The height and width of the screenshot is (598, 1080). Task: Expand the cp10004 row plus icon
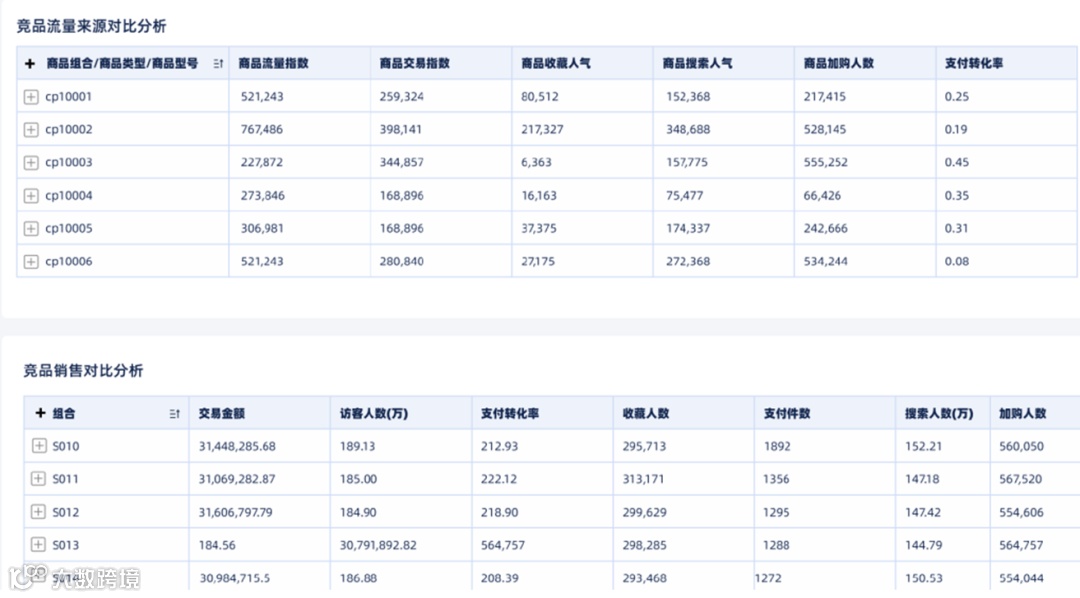click(31, 196)
